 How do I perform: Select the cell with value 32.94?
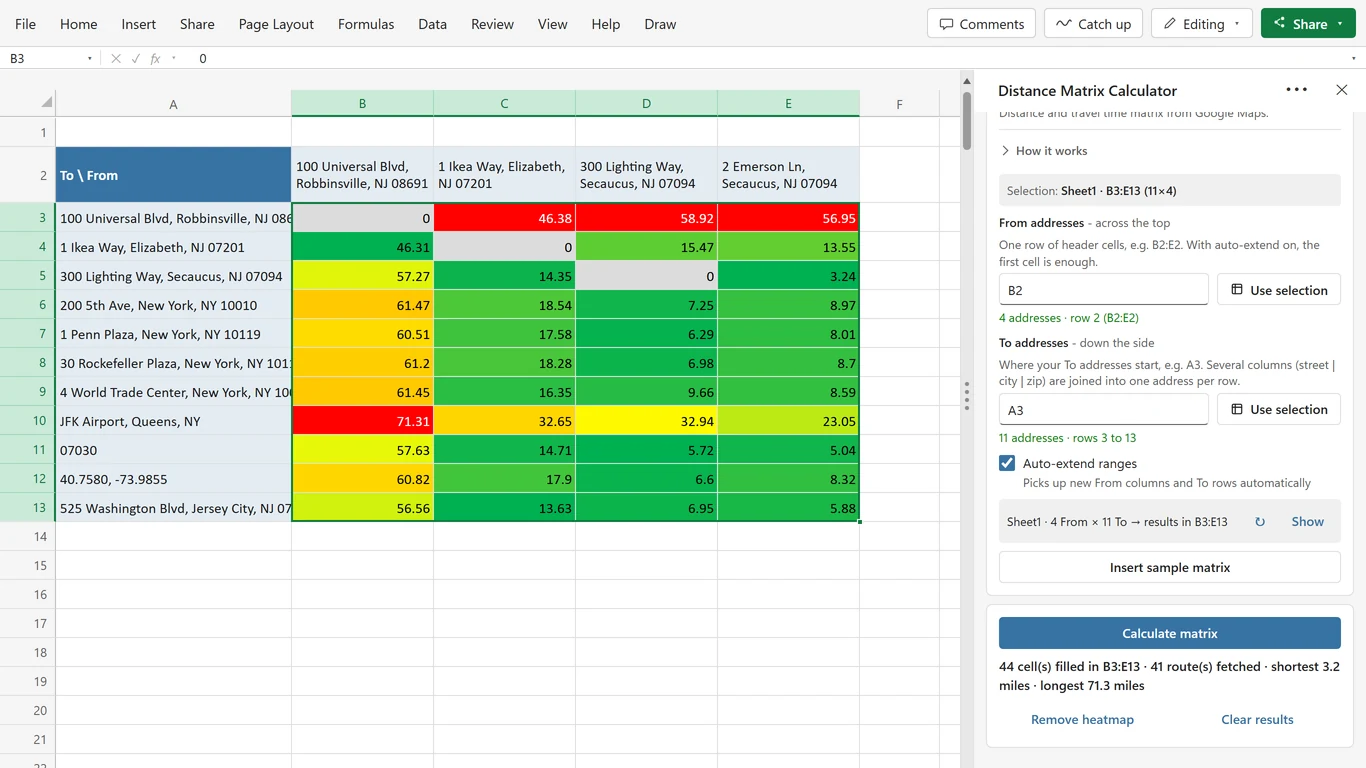click(646, 422)
